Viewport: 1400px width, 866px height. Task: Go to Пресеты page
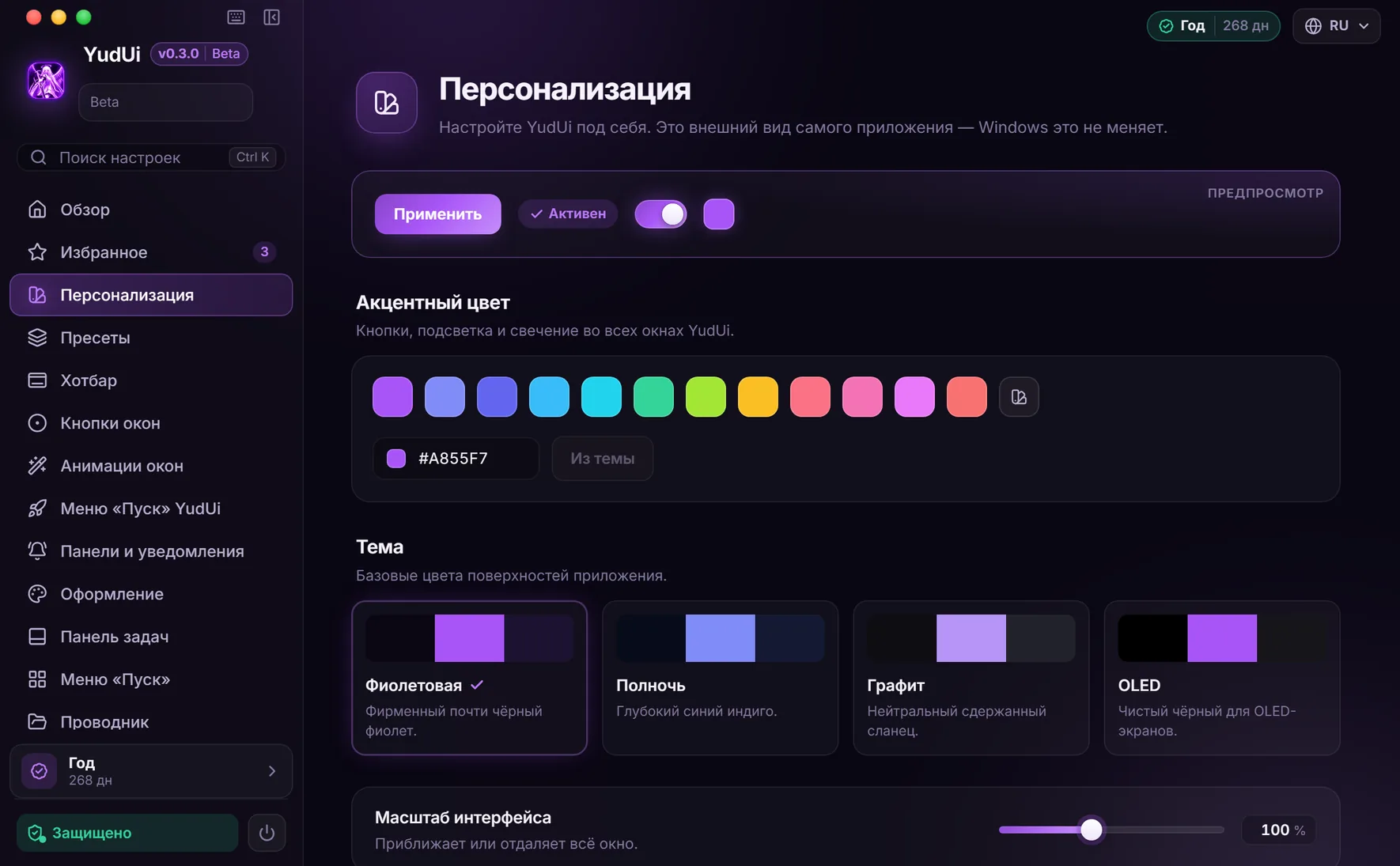[151, 338]
